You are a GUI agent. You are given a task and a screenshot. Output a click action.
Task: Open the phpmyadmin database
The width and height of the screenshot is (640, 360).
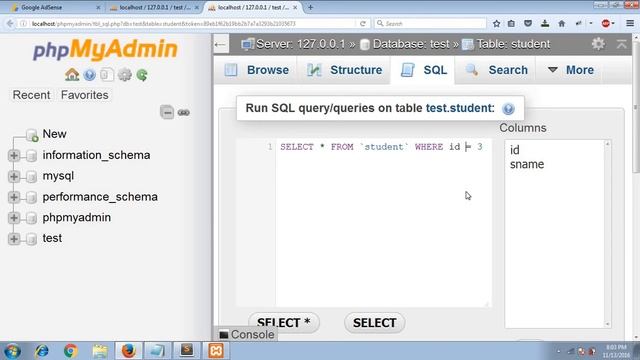(77, 218)
